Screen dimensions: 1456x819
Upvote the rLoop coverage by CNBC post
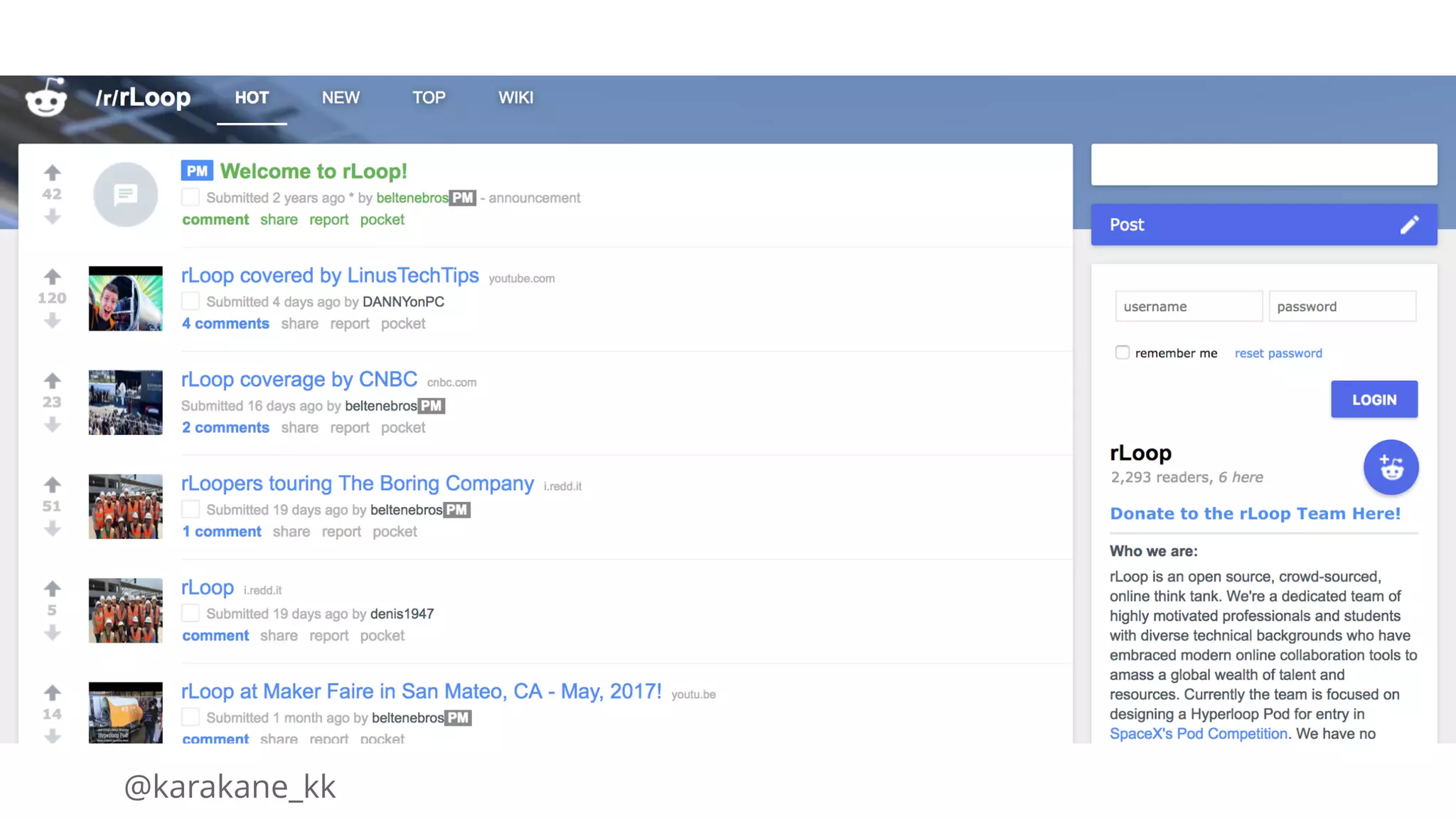[x=52, y=380]
